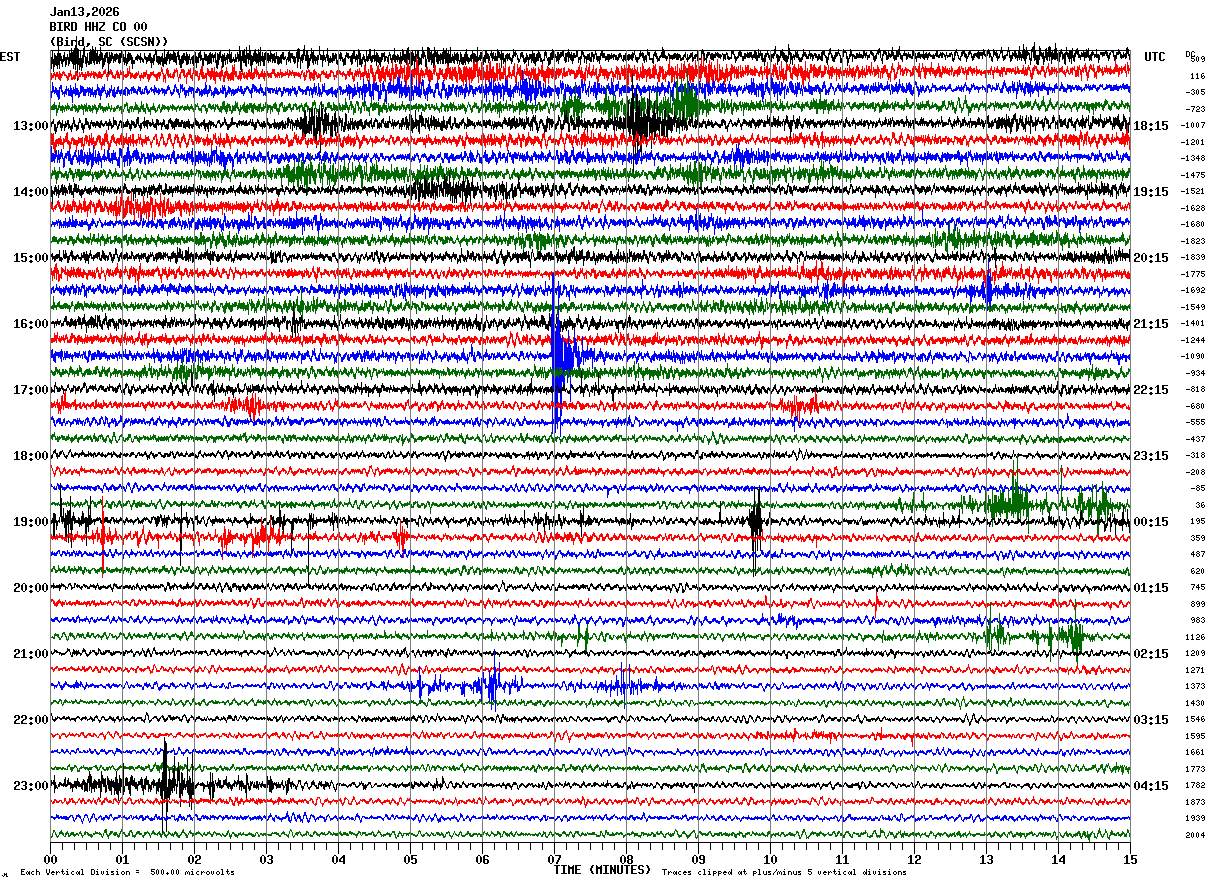
Task: Click the 21:15 UTC time label
Action: tap(1151, 324)
